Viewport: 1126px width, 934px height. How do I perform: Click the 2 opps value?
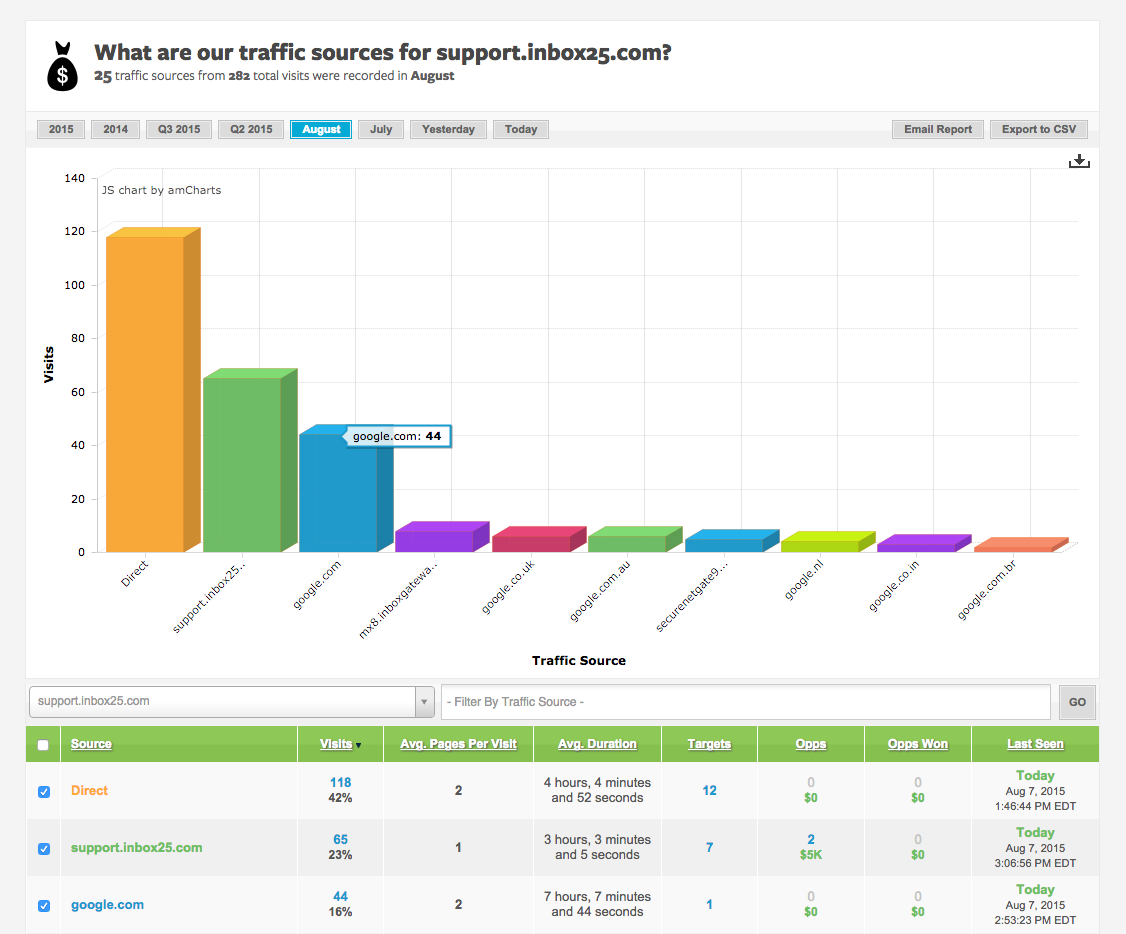click(x=811, y=839)
